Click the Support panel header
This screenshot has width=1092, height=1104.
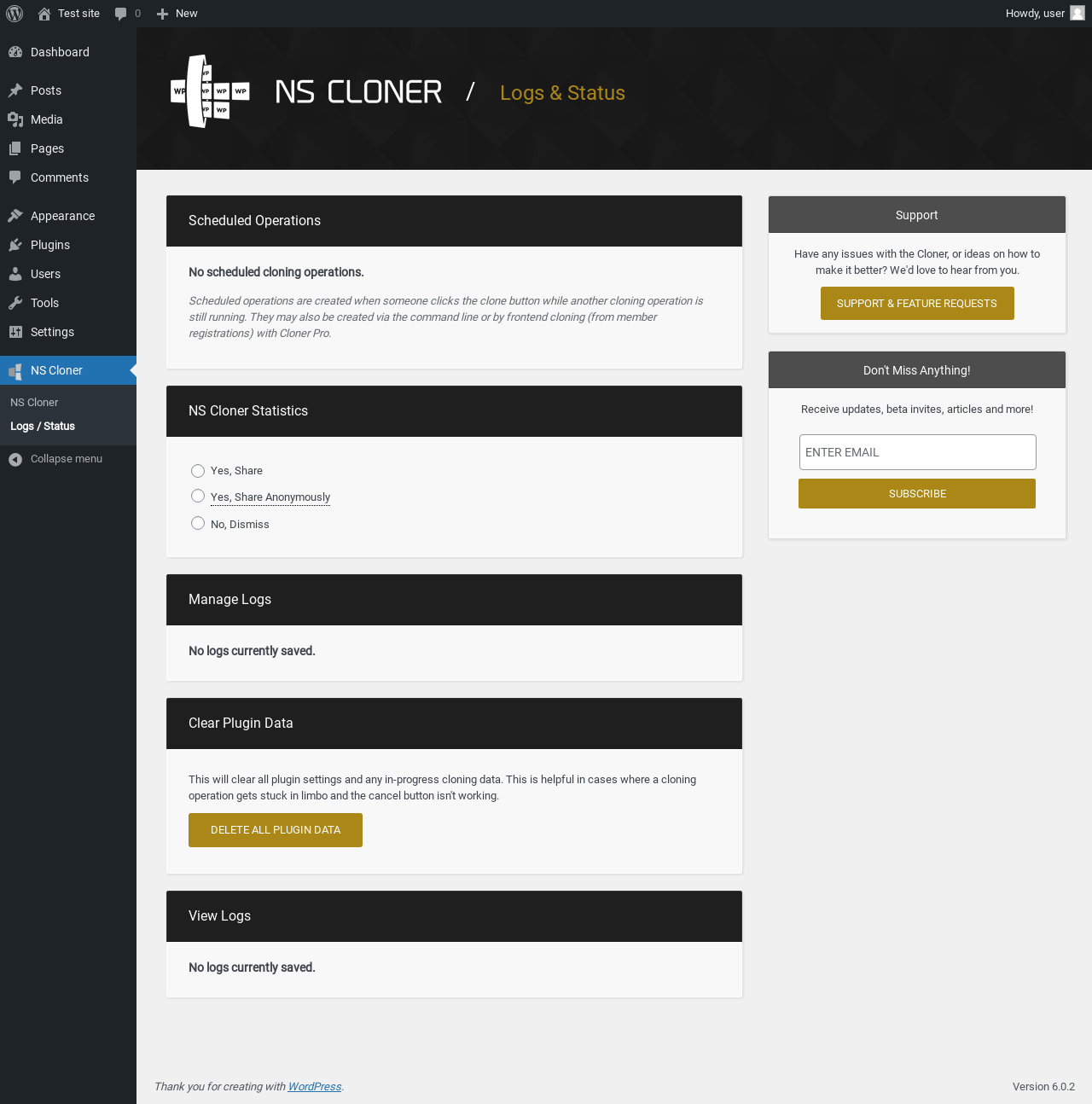917,215
